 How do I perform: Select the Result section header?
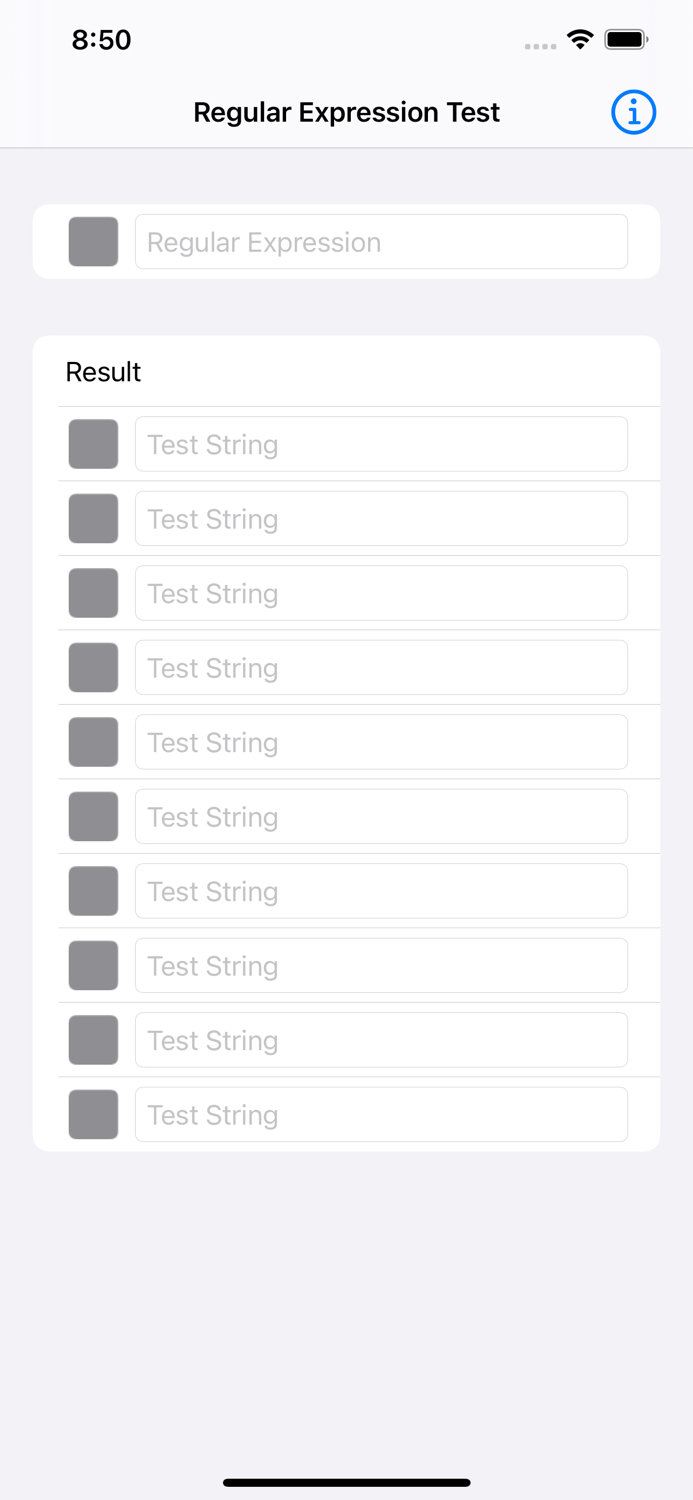(103, 372)
